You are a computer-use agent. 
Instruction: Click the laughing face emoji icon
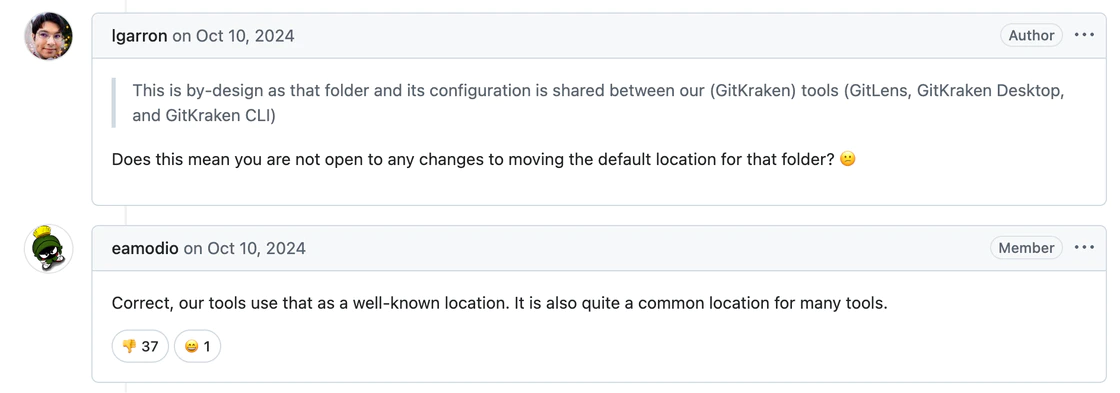(x=191, y=347)
